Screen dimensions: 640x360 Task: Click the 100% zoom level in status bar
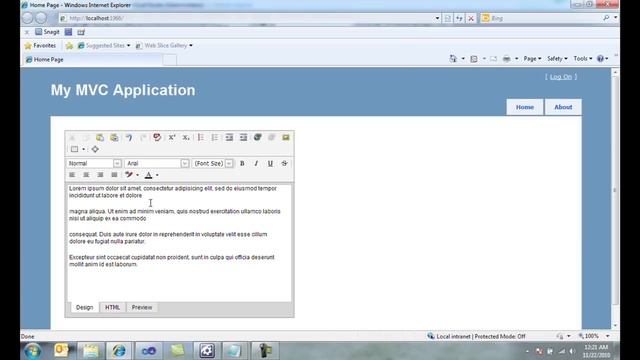(x=591, y=336)
